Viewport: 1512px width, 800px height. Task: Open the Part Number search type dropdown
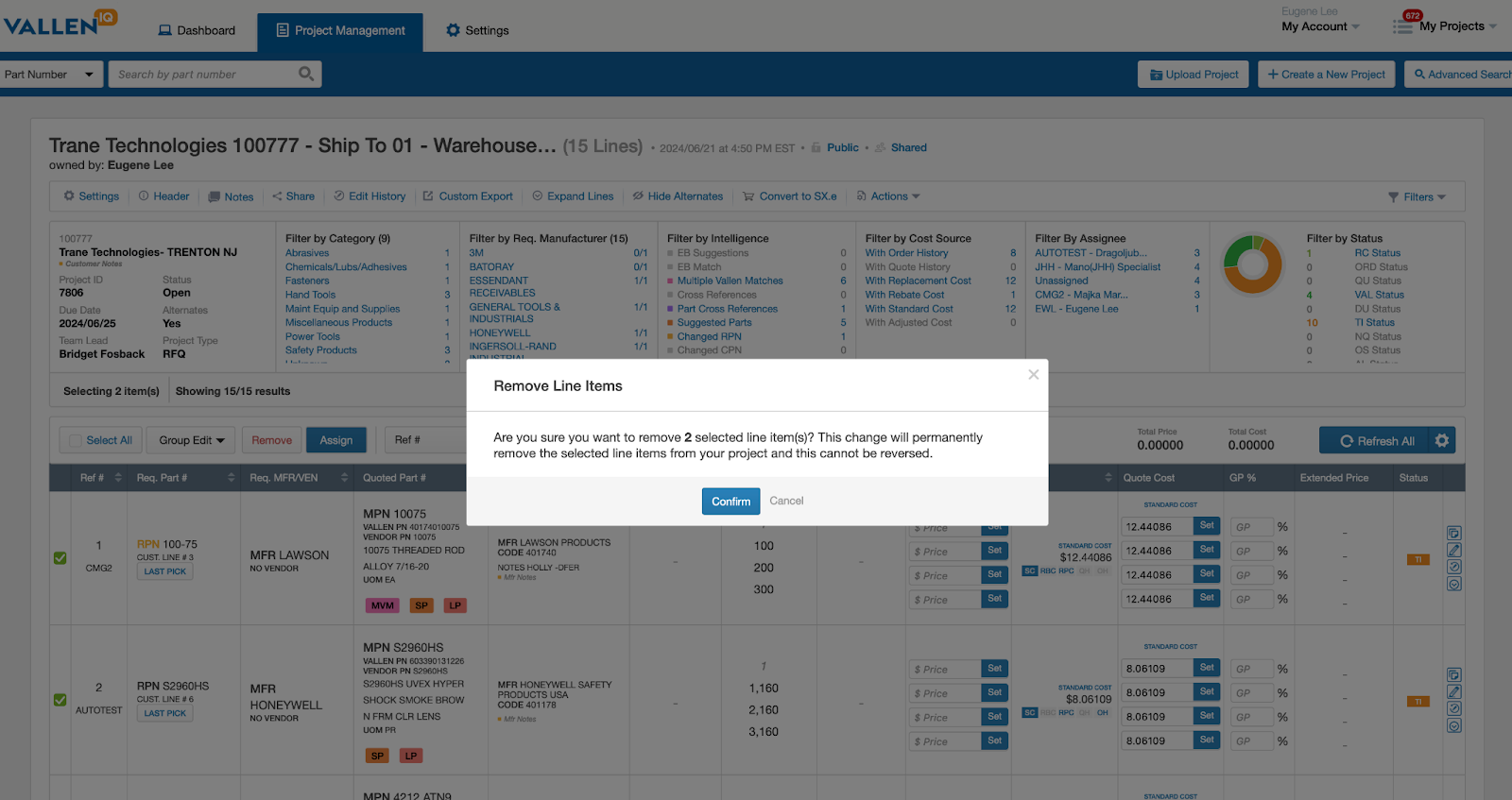coord(51,75)
